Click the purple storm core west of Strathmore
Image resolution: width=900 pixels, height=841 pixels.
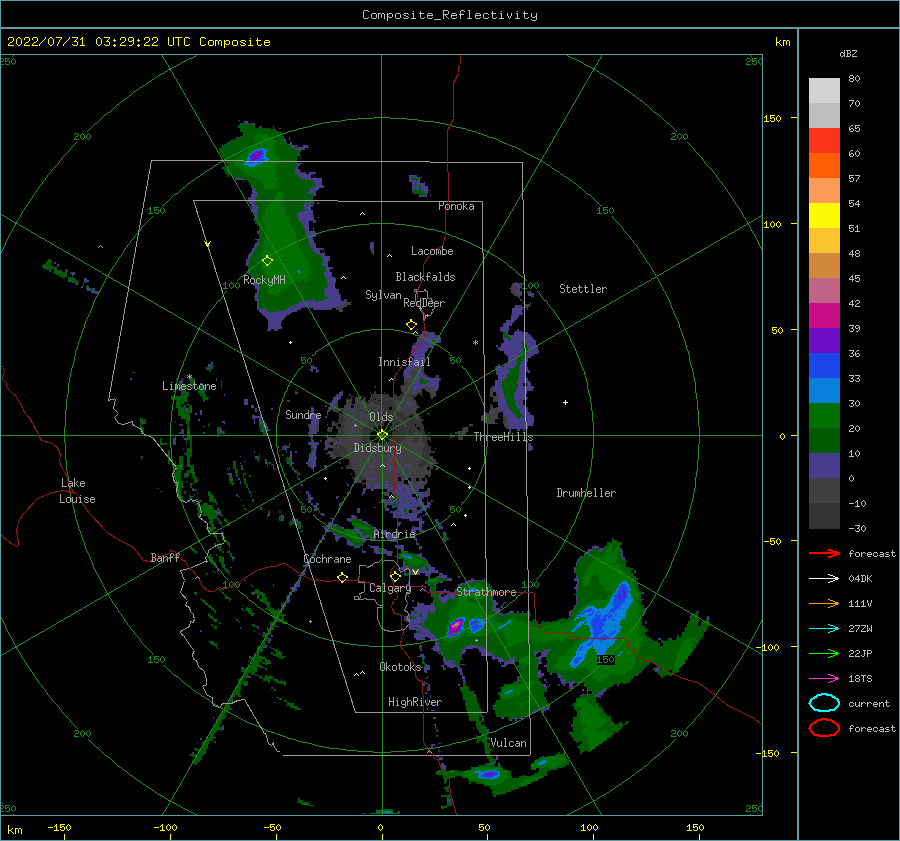click(x=456, y=625)
